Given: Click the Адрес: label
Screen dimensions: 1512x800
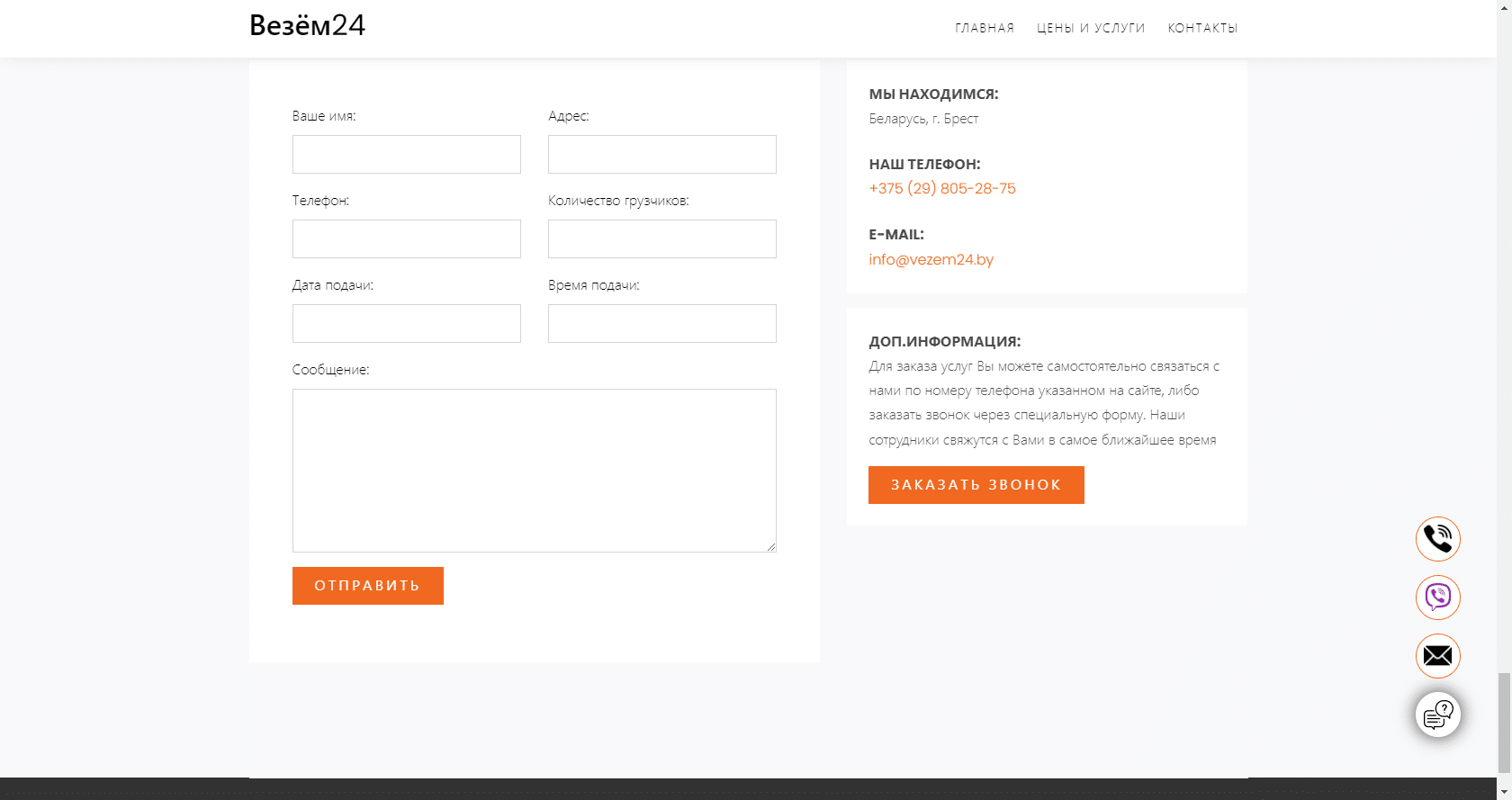Looking at the screenshot, I should (x=569, y=116).
